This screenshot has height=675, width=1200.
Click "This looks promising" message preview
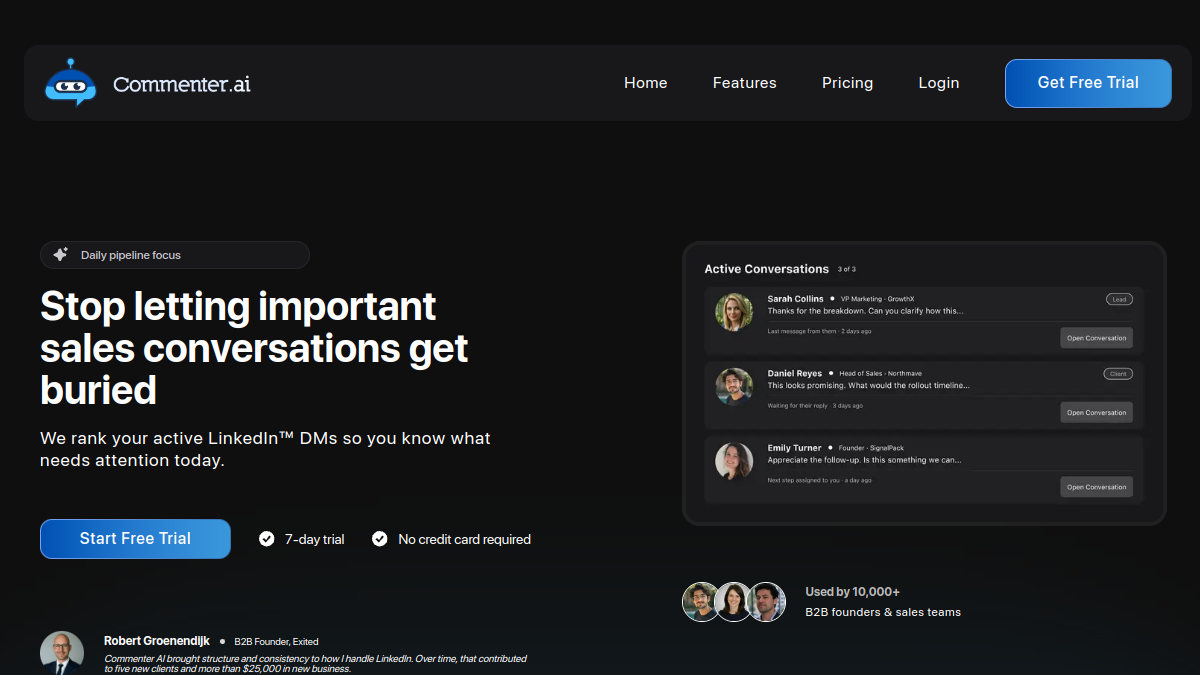pyautogui.click(x=869, y=385)
